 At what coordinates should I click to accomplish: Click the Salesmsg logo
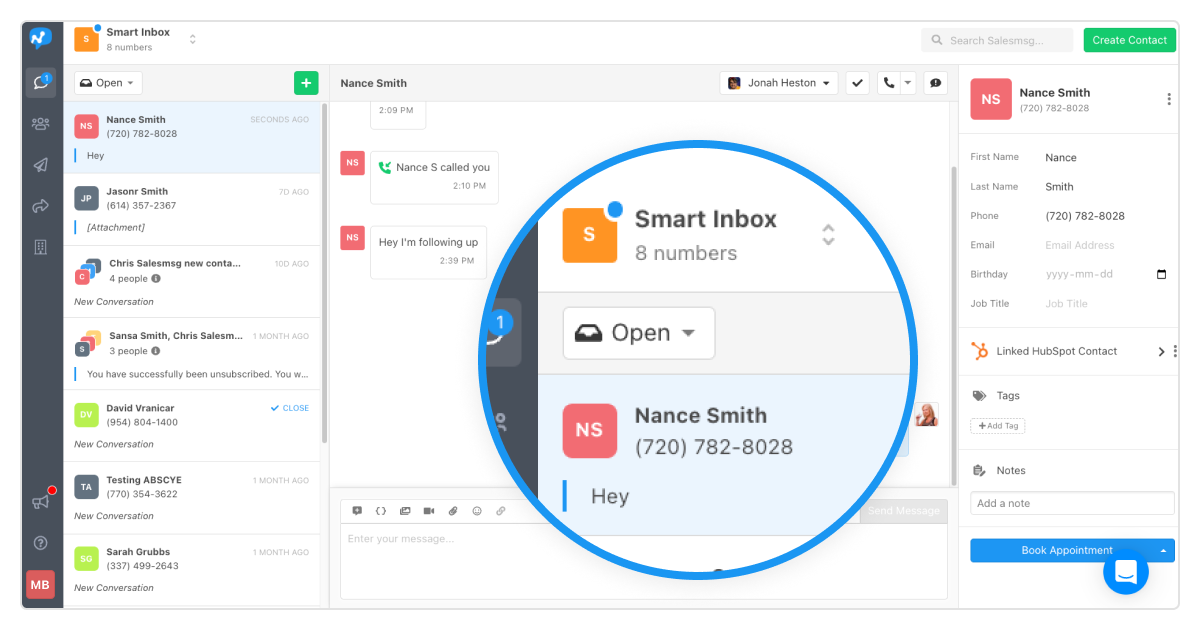click(x=40, y=39)
